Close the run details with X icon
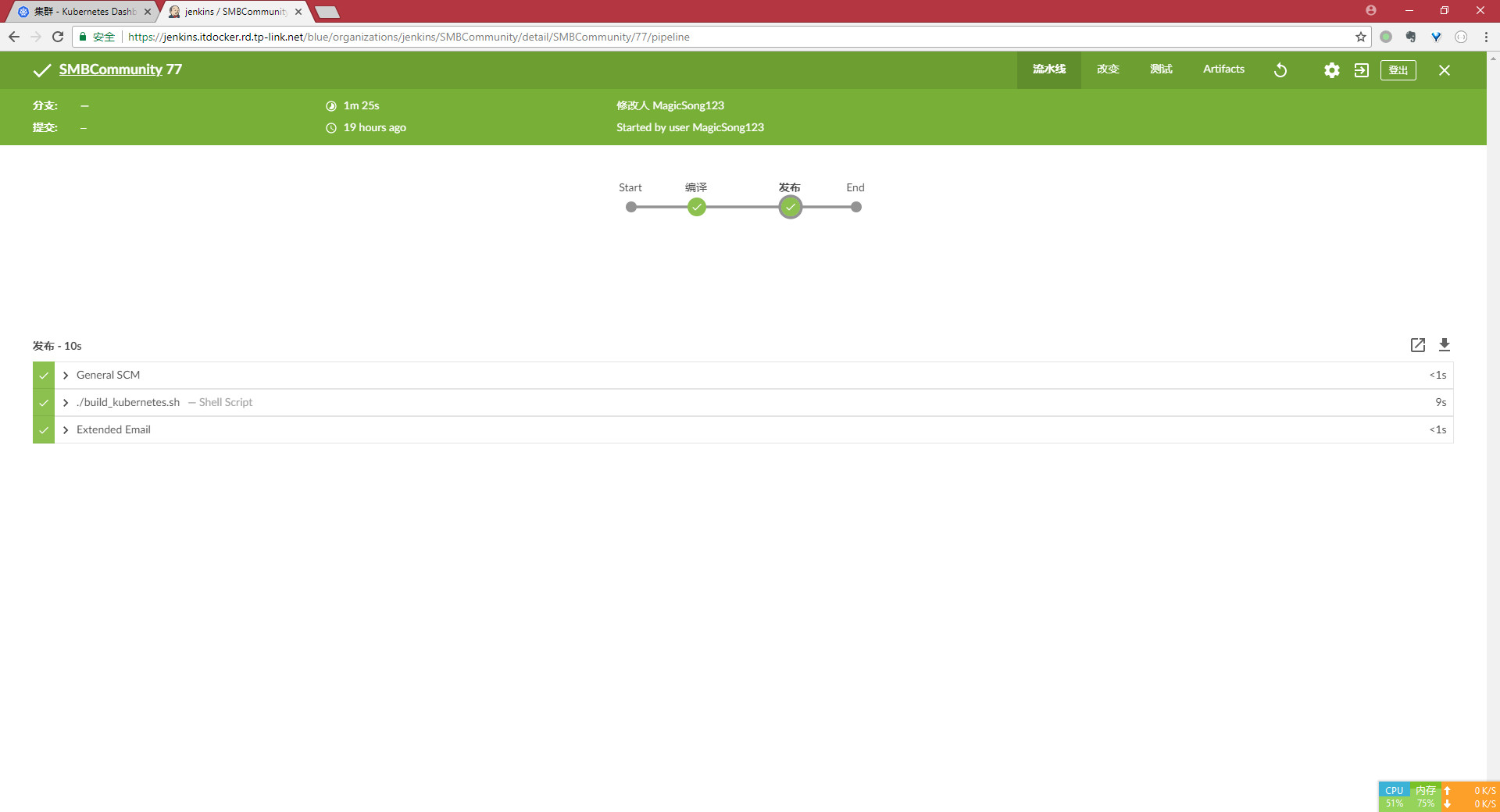 pyautogui.click(x=1444, y=70)
